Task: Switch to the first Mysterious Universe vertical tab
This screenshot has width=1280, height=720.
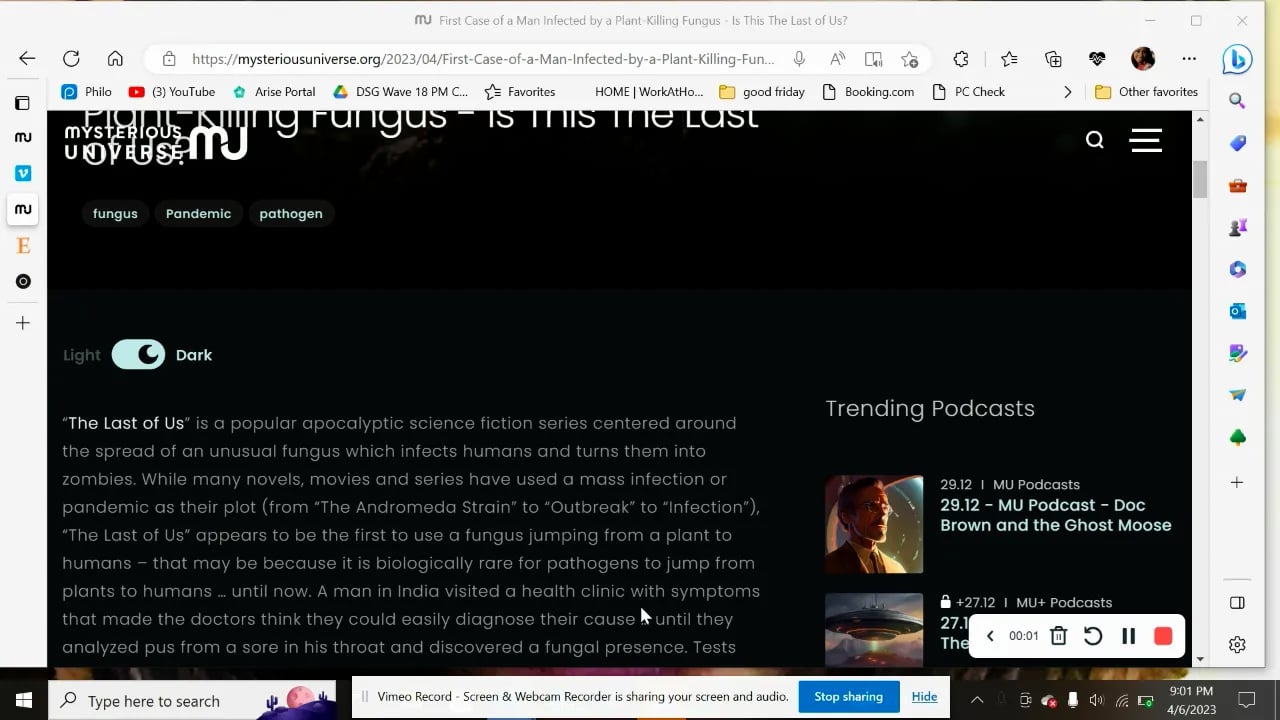Action: tap(23, 137)
